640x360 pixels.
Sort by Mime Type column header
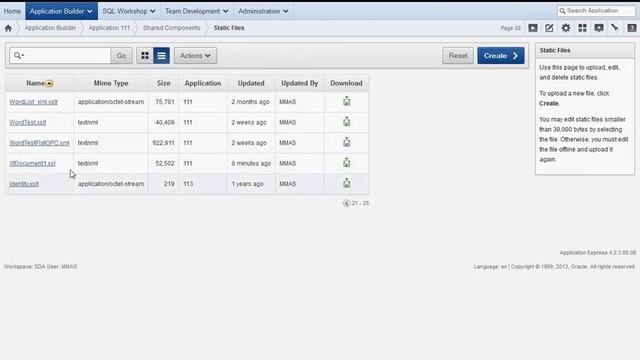point(111,83)
